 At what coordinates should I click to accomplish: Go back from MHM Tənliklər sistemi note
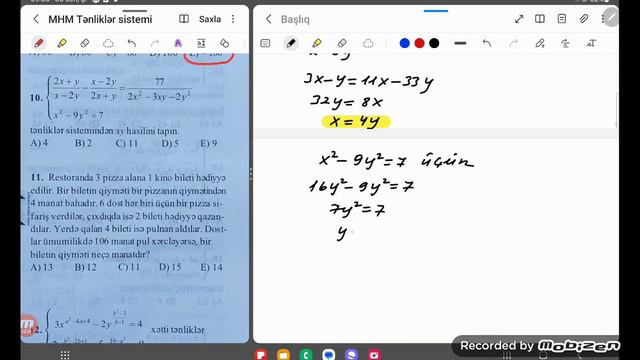[36, 19]
